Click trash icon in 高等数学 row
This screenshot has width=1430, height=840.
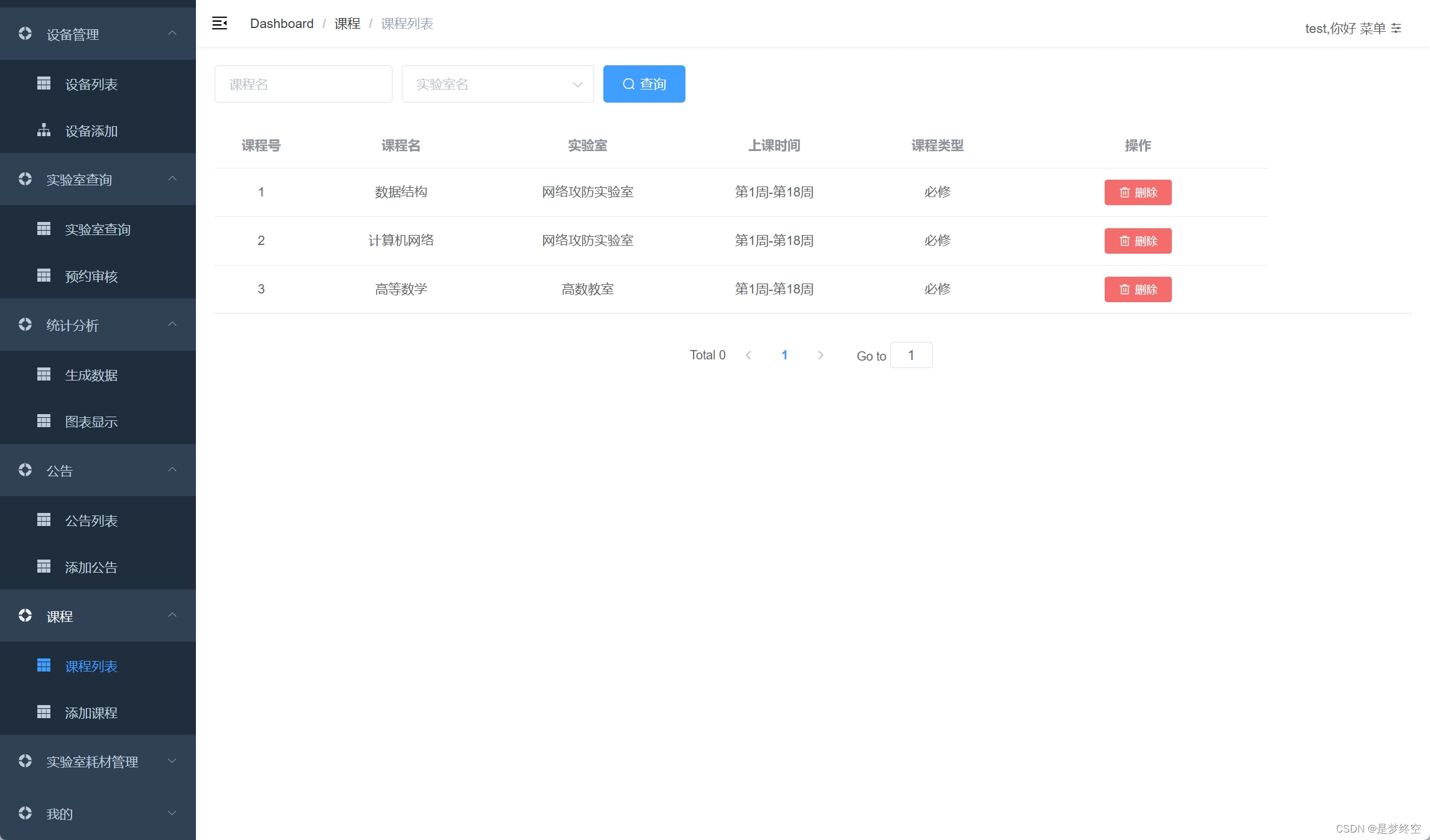(x=1125, y=290)
